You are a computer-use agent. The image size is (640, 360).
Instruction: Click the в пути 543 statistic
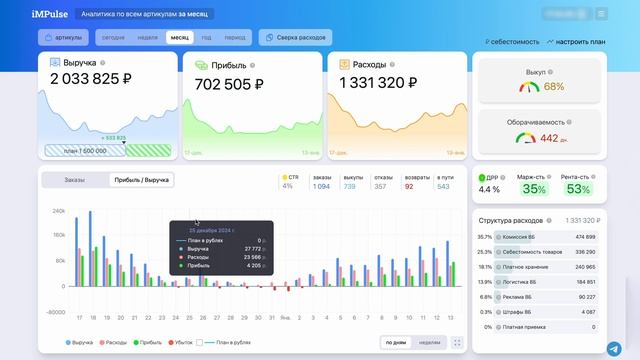coord(445,182)
